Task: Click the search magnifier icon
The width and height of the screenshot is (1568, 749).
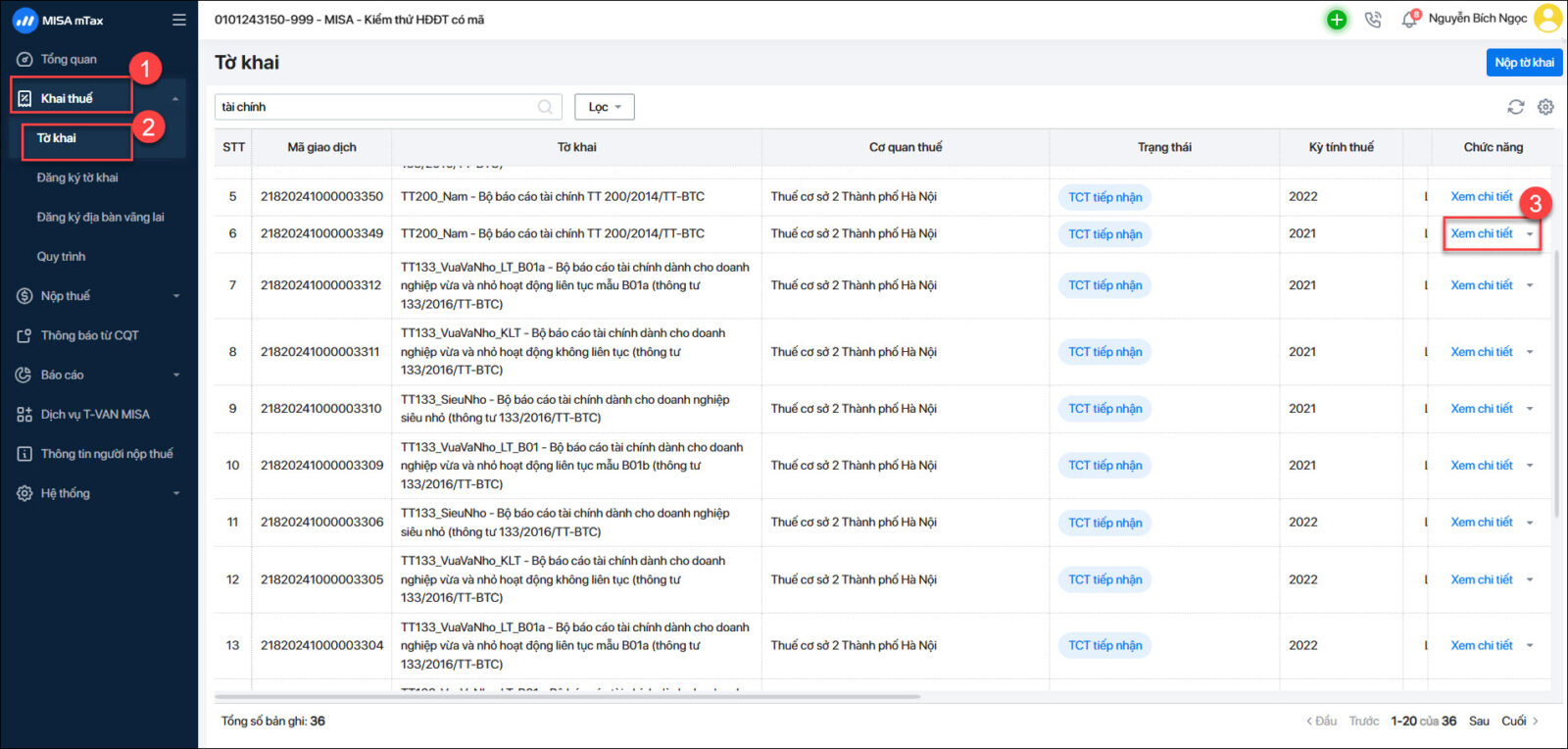Action: (x=545, y=107)
